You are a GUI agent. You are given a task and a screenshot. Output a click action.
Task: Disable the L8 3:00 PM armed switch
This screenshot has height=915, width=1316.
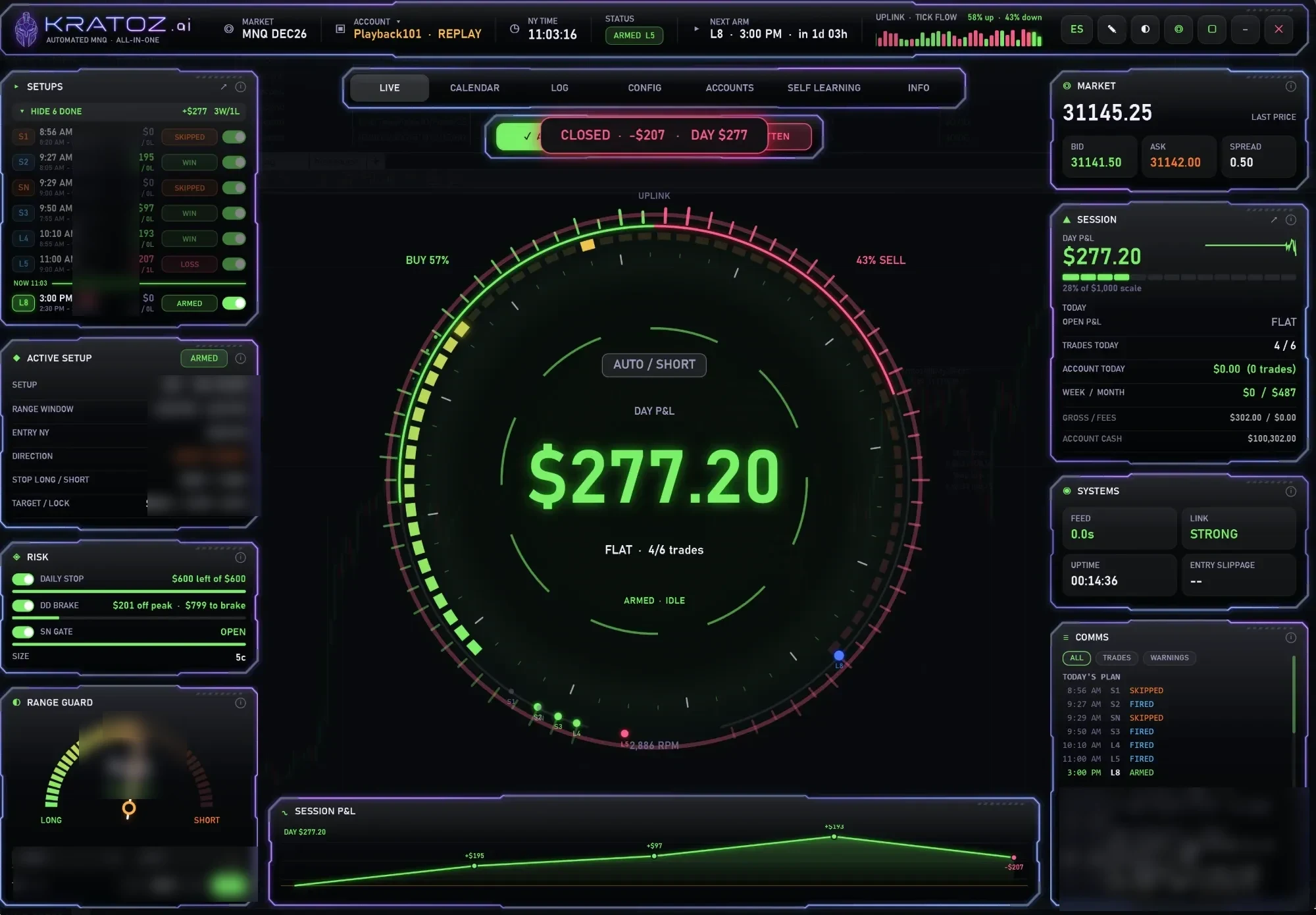click(234, 303)
